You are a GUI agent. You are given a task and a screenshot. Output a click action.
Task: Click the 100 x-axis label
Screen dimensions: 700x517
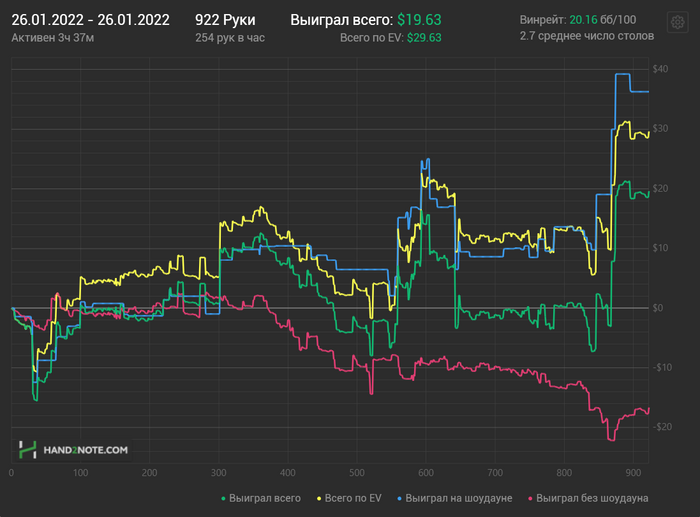coord(80,473)
